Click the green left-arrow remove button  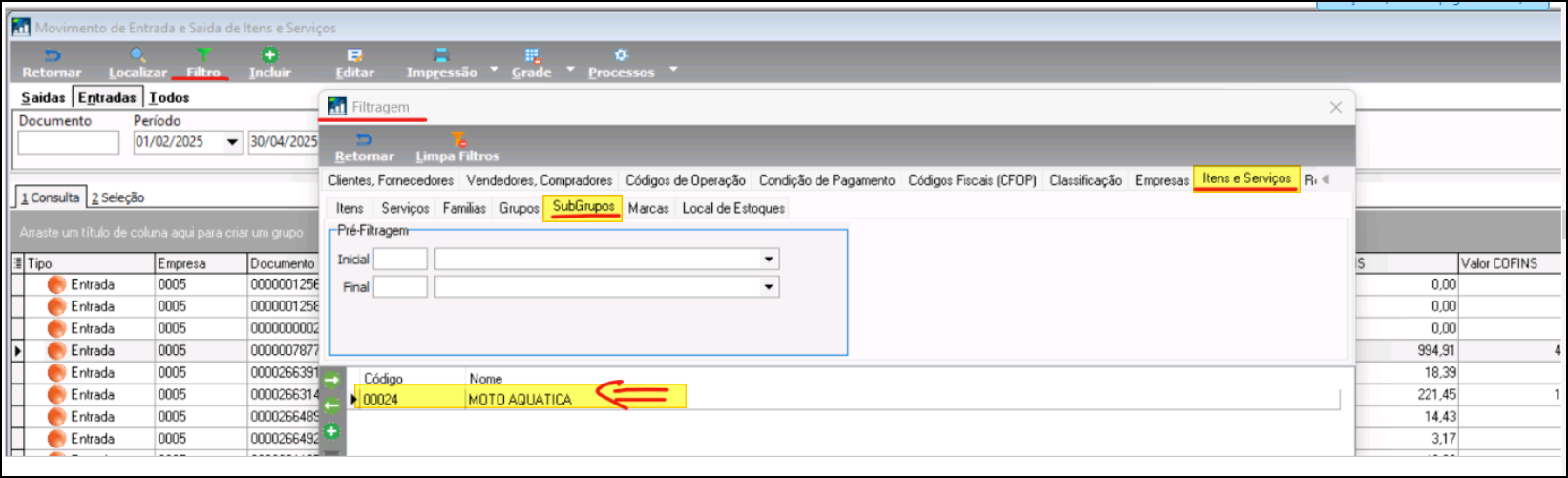pos(331,406)
